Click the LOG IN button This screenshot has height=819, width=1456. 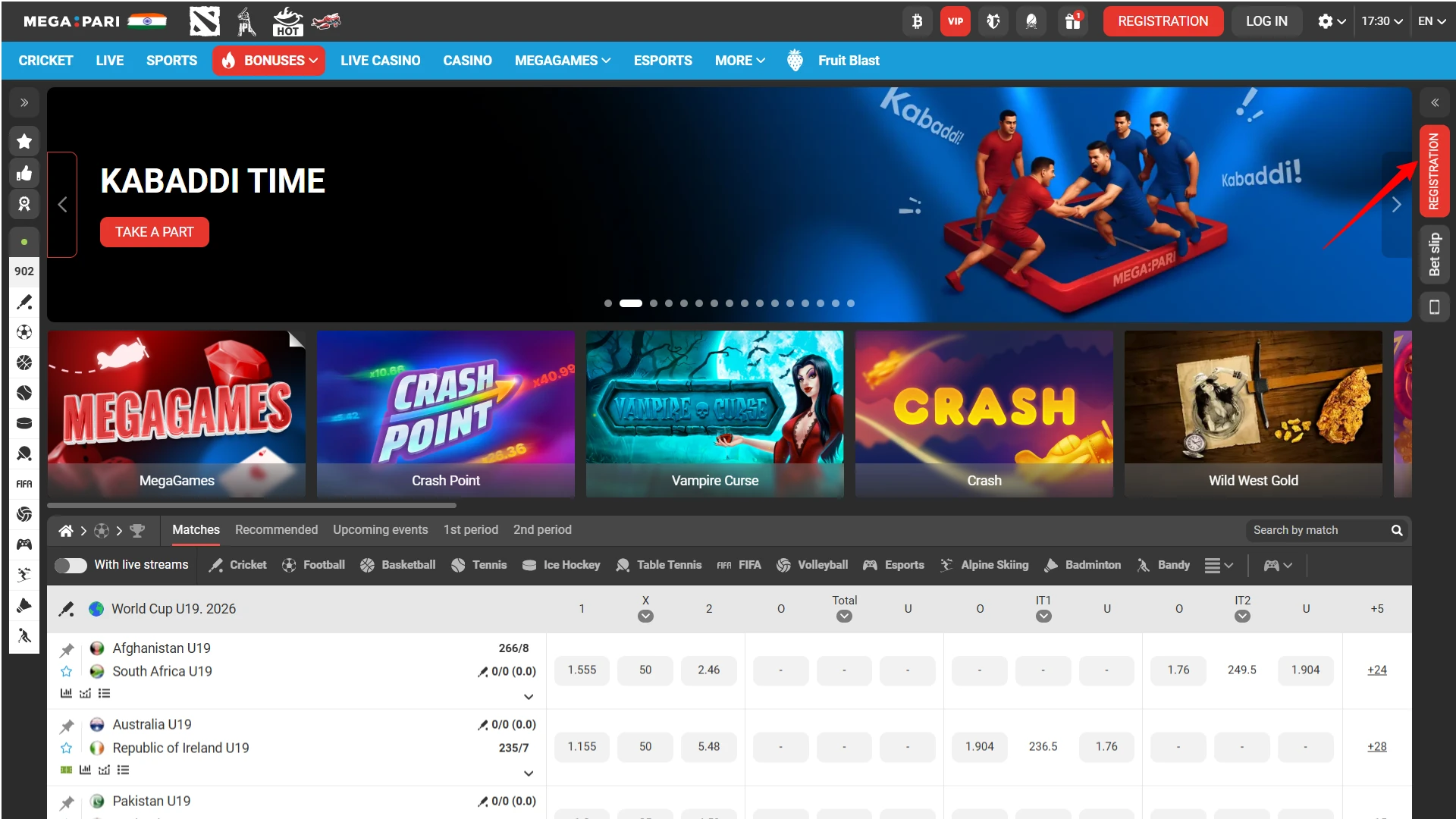(x=1266, y=21)
